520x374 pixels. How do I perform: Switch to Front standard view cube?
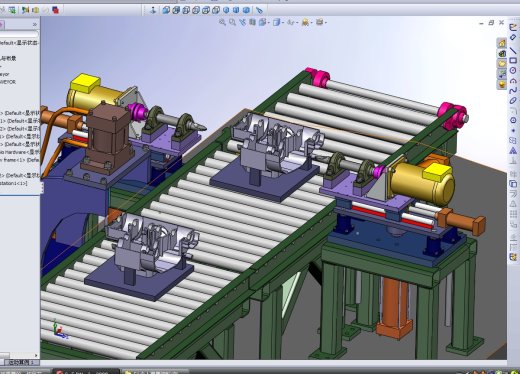tap(166, 10)
